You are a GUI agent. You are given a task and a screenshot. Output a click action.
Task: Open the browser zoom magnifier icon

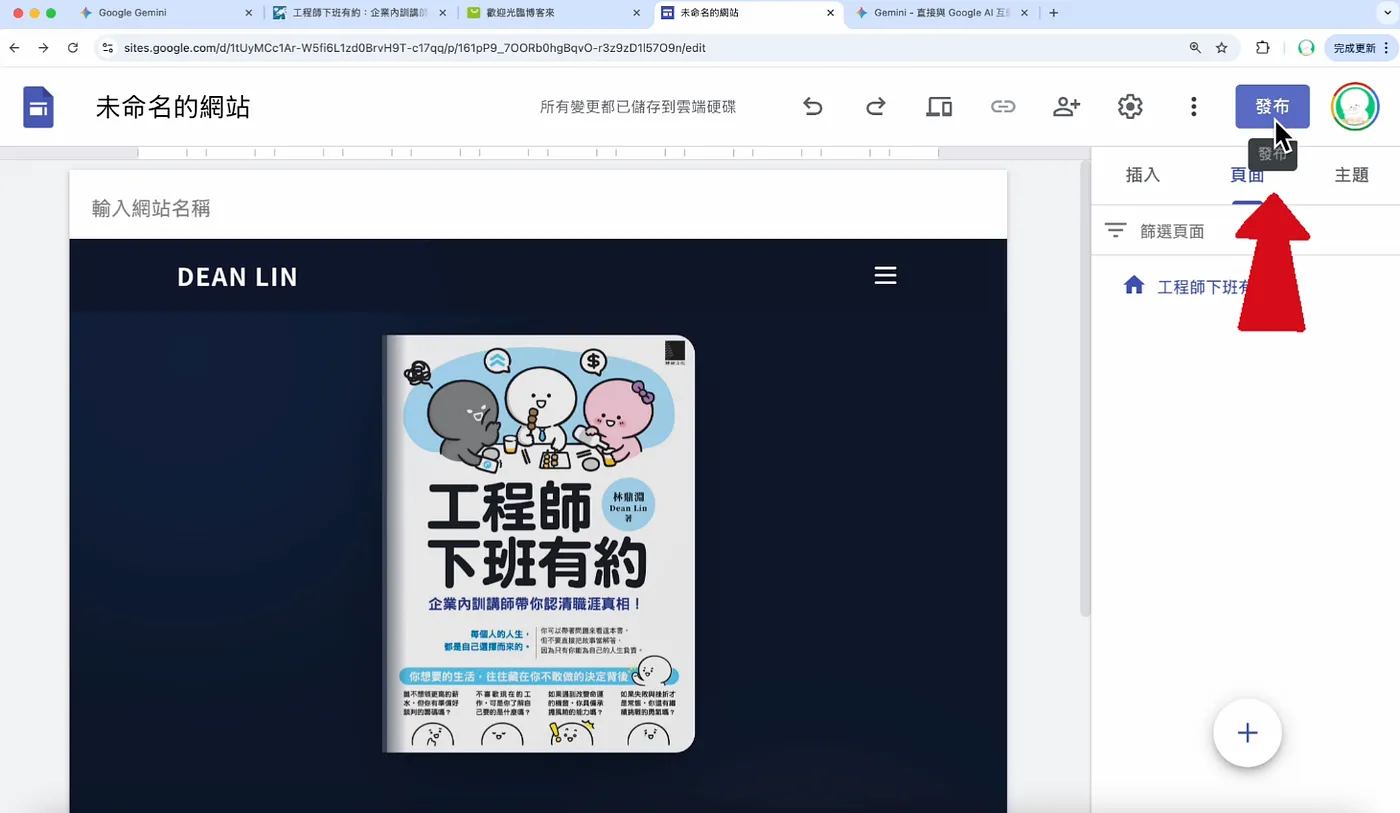pos(1195,47)
